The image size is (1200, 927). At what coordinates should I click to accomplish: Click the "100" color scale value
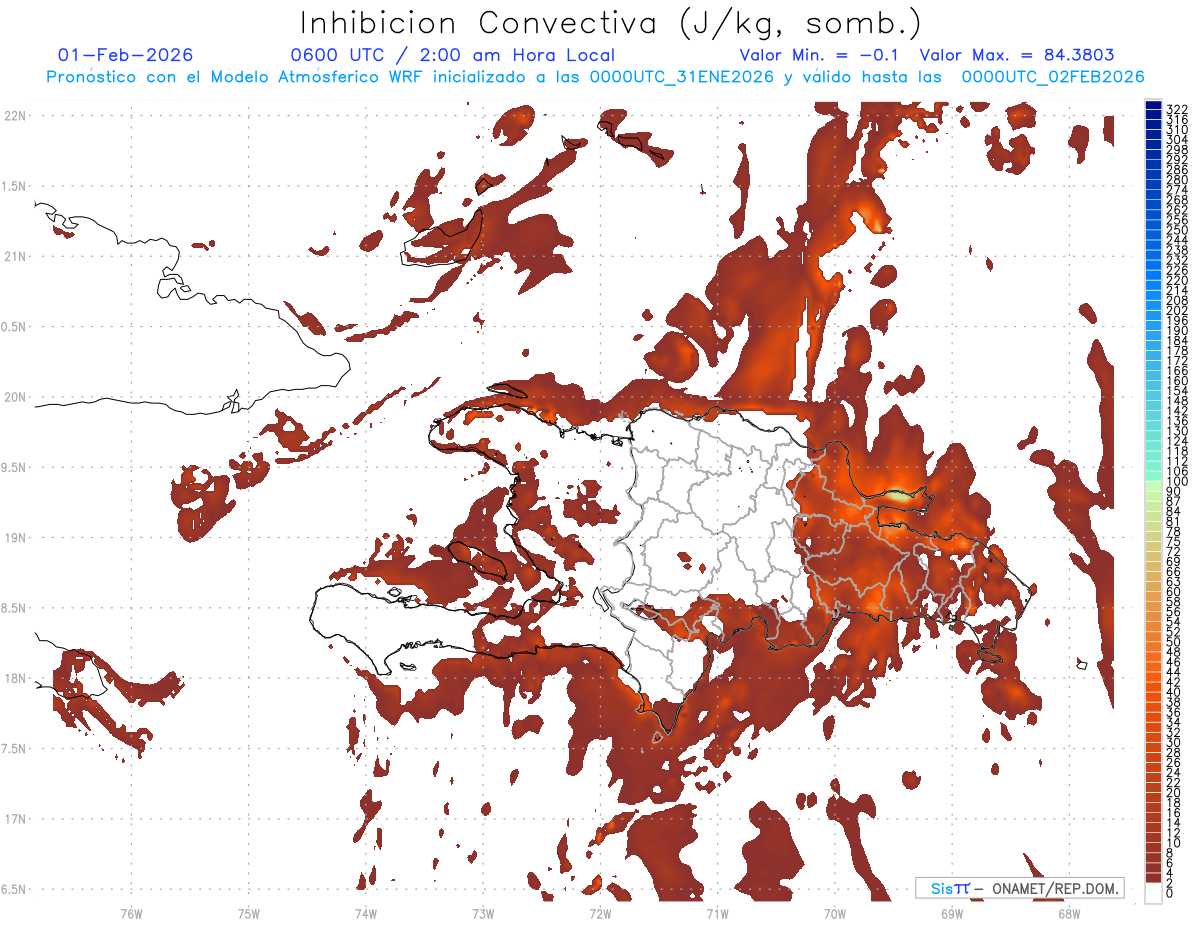click(x=1177, y=482)
